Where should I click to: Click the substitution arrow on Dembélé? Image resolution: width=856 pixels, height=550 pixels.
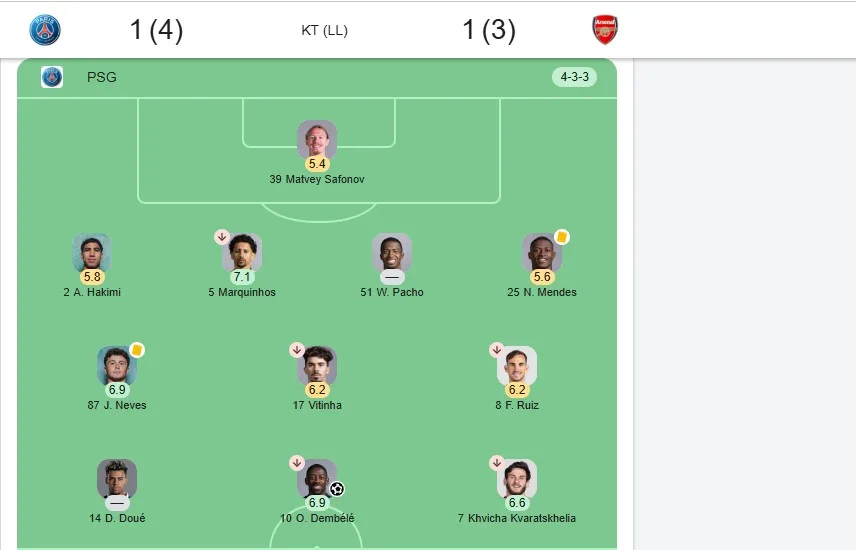[296, 463]
